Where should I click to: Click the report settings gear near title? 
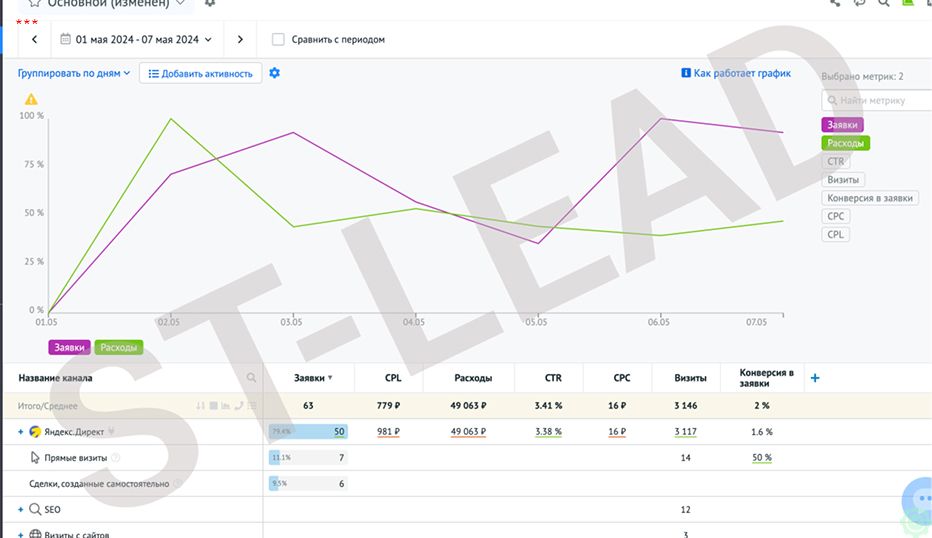click(x=210, y=3)
